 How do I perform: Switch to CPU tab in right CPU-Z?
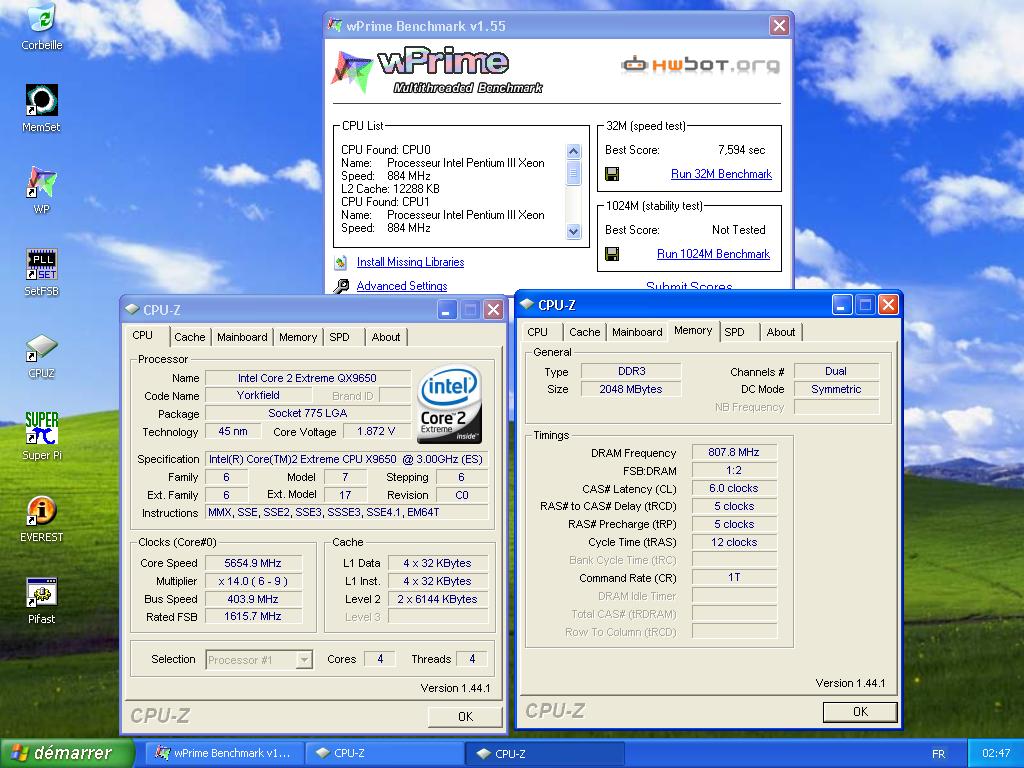point(537,332)
